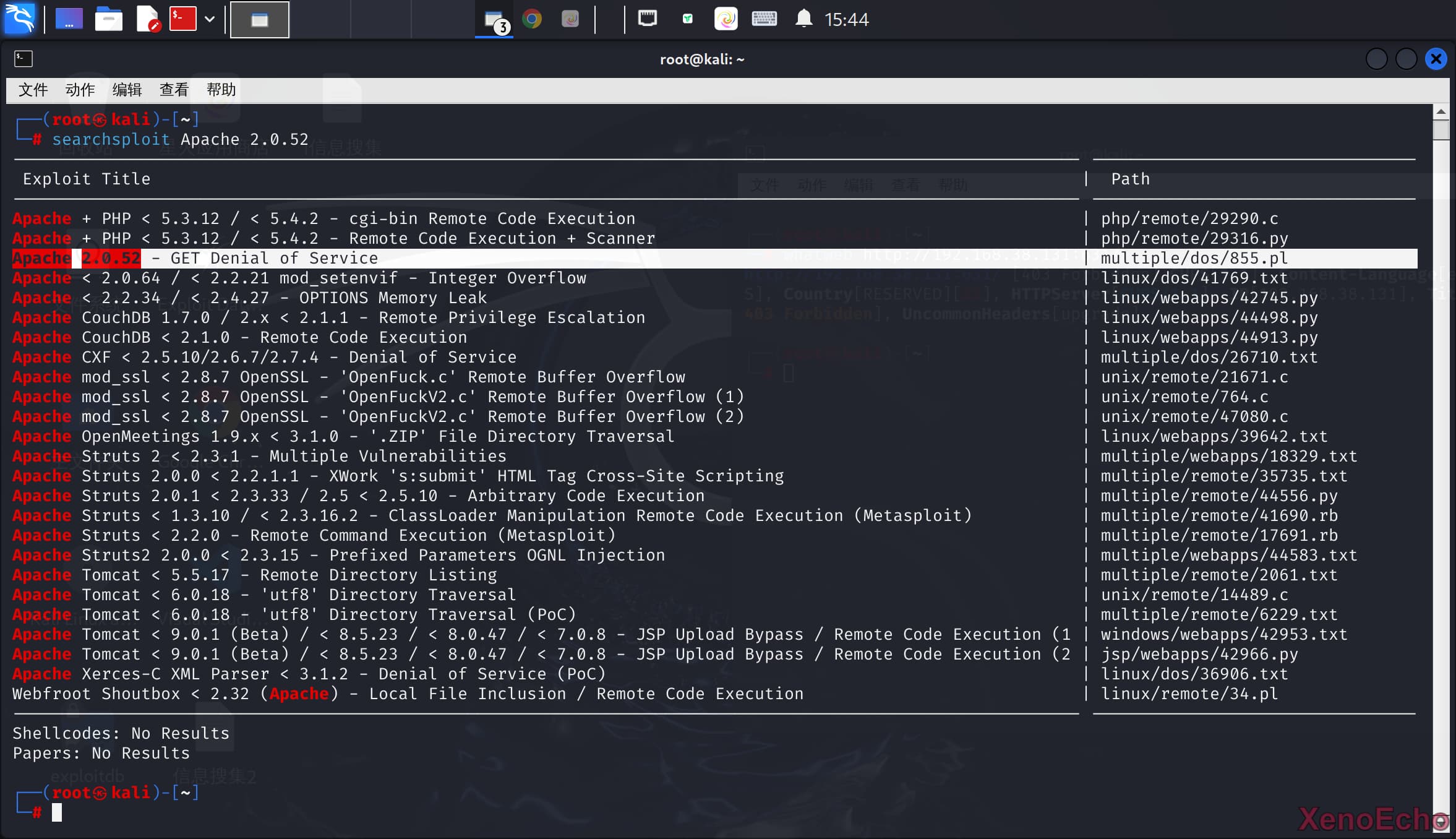Open the 查看 menu
This screenshot has width=1456, height=839.
(174, 90)
